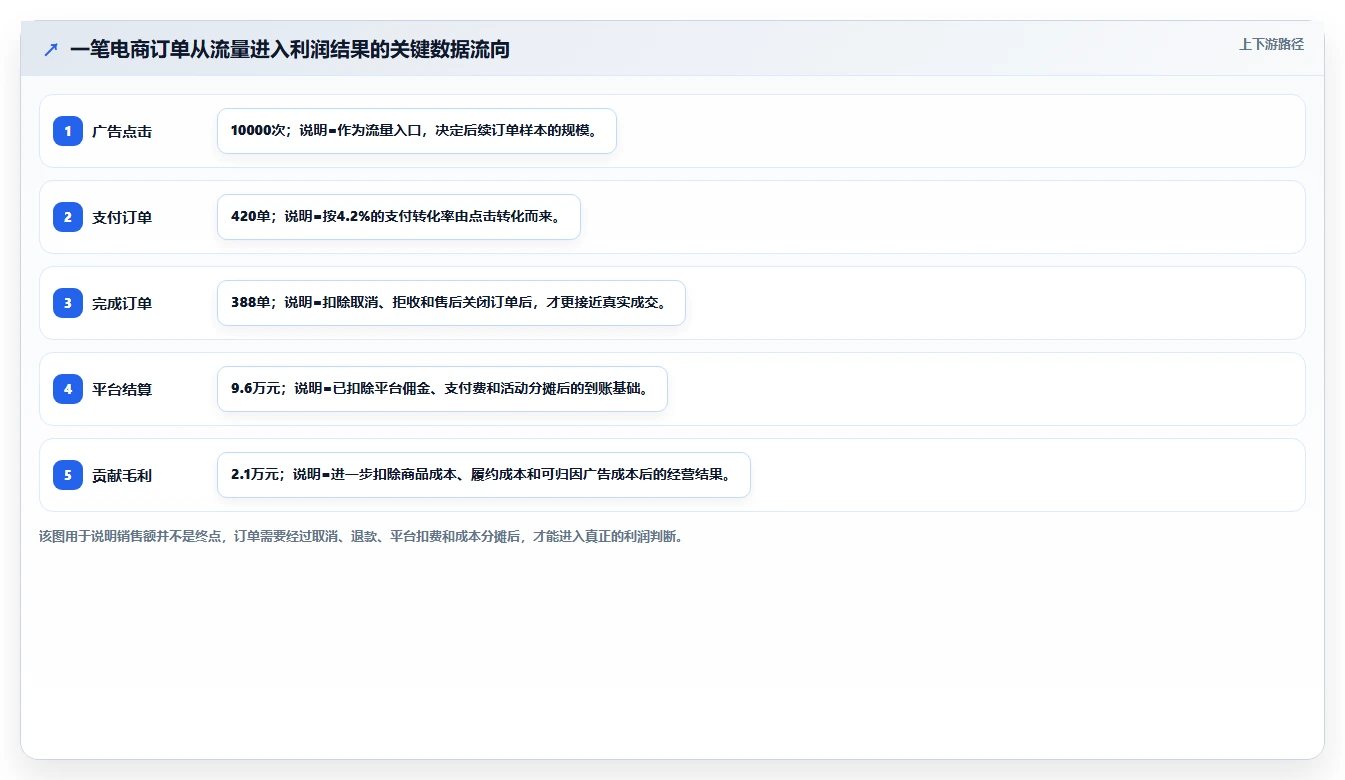Click the 支付订单 step label

122,217
